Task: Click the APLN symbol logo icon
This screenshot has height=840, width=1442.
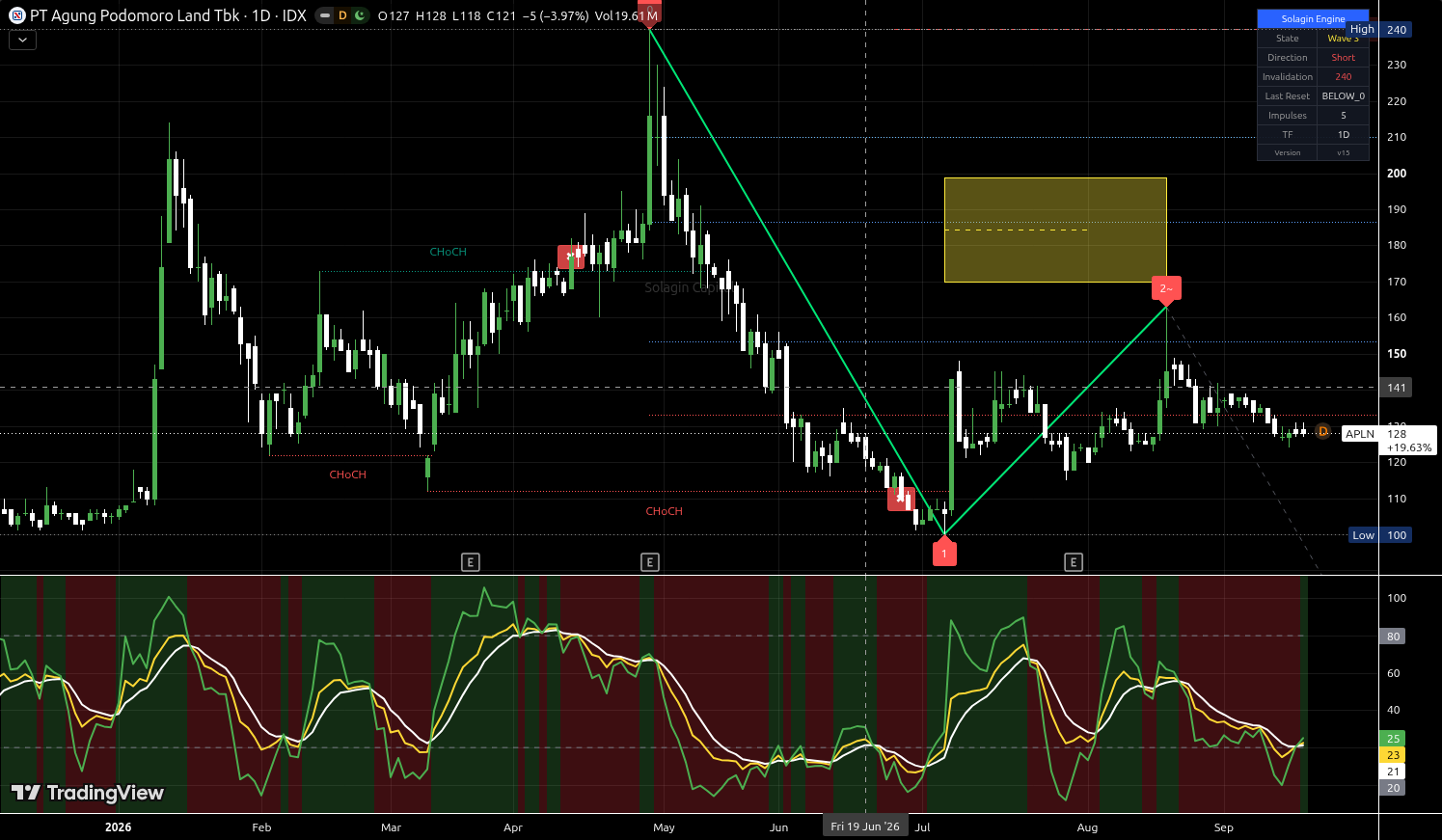Action: [x=16, y=15]
